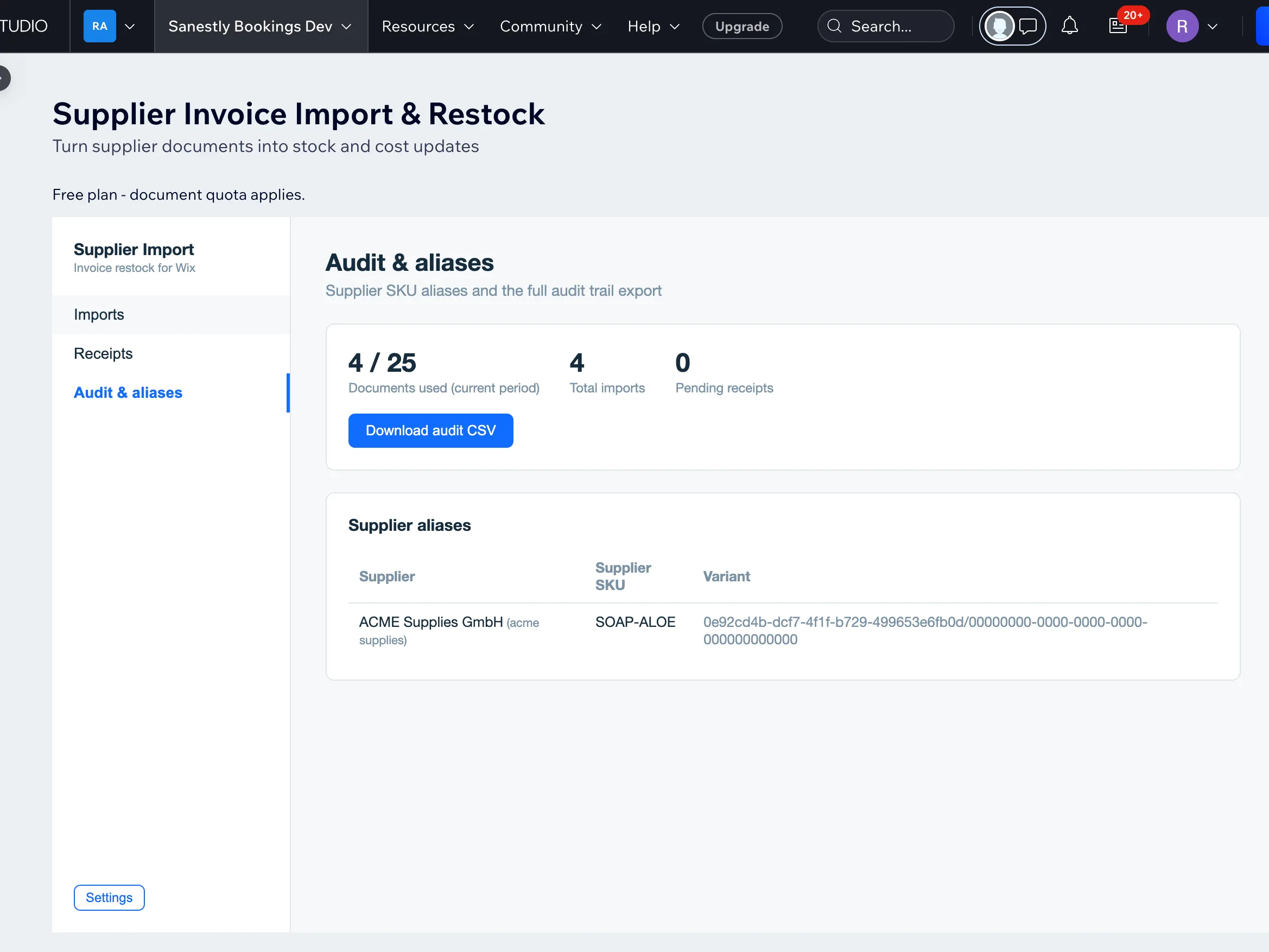1269x952 pixels.
Task: Click the Supplier Import sidebar heading
Action: (134, 249)
